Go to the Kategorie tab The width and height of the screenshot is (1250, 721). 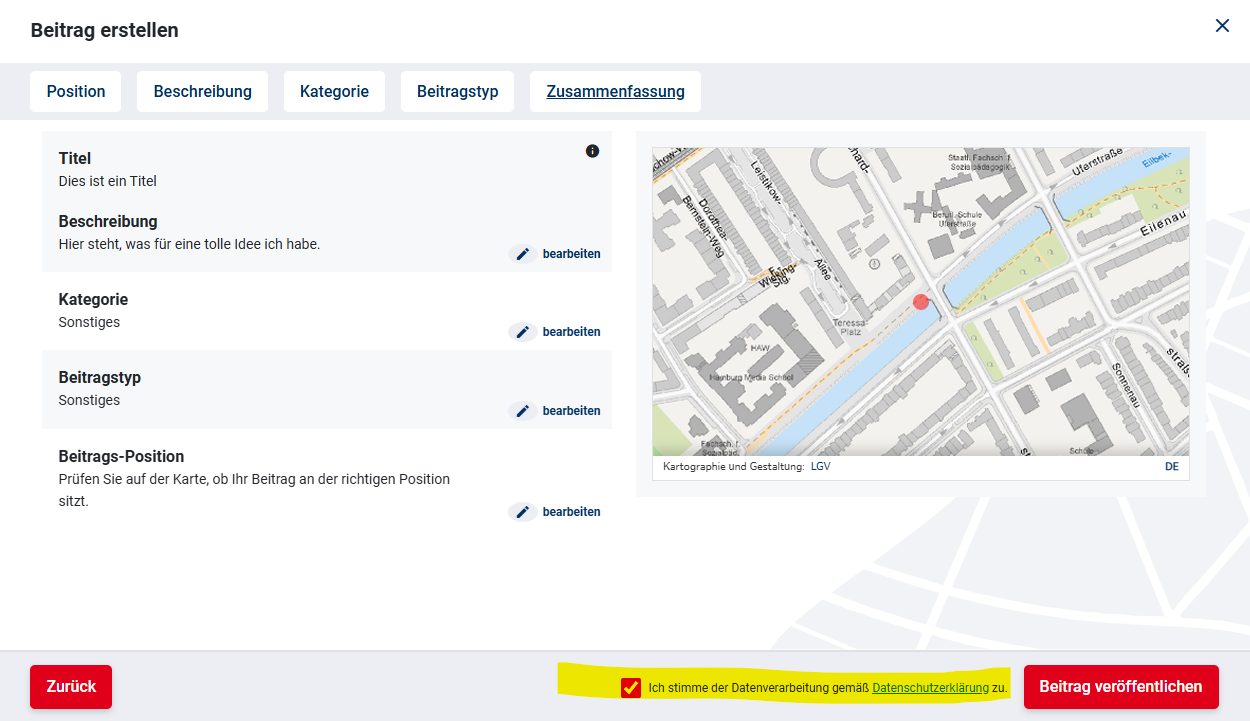click(334, 92)
